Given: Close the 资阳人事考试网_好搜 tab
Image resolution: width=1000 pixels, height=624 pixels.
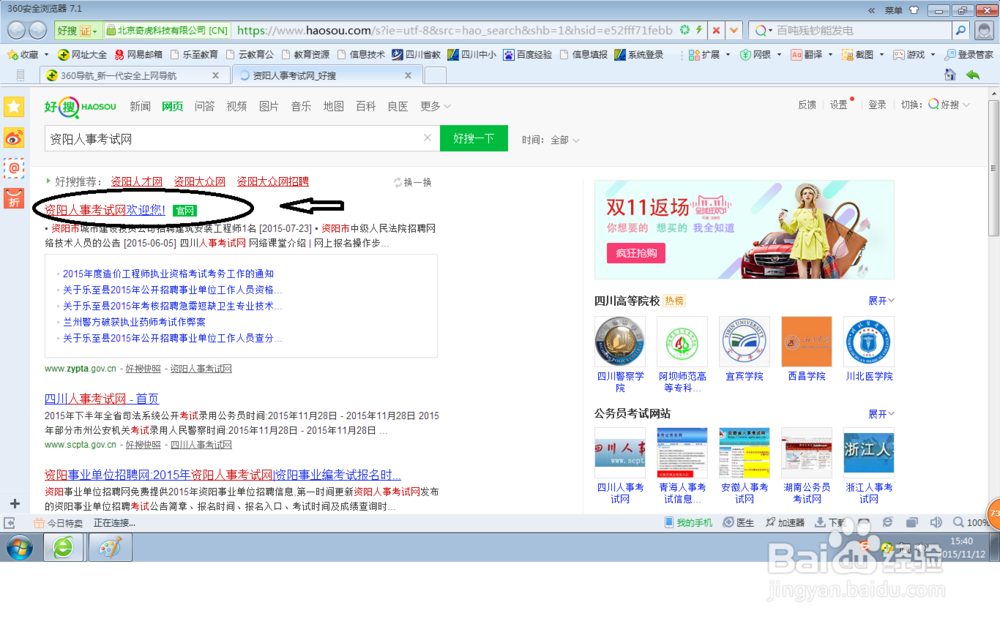Looking at the screenshot, I should click(408, 75).
